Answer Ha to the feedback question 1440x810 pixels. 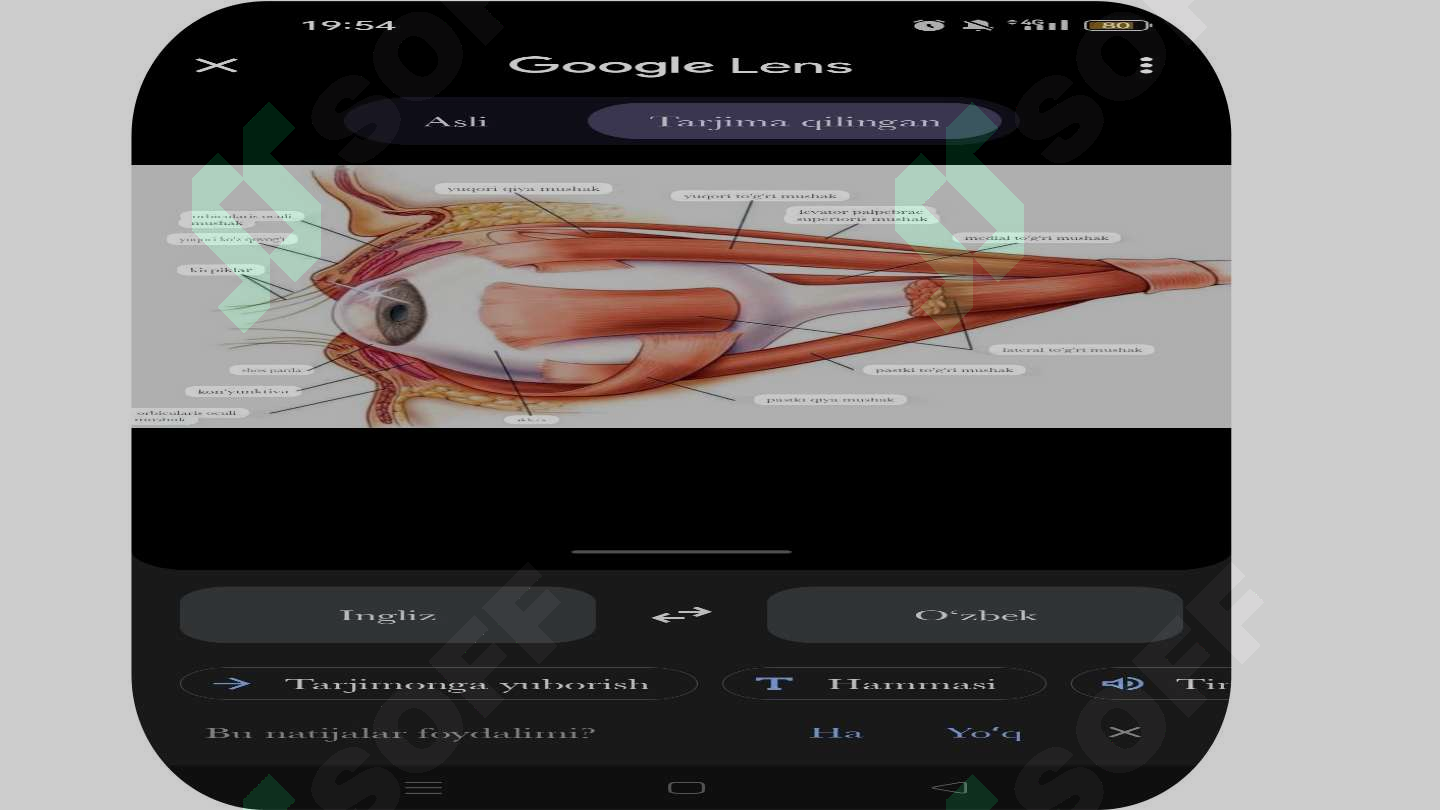coord(836,733)
